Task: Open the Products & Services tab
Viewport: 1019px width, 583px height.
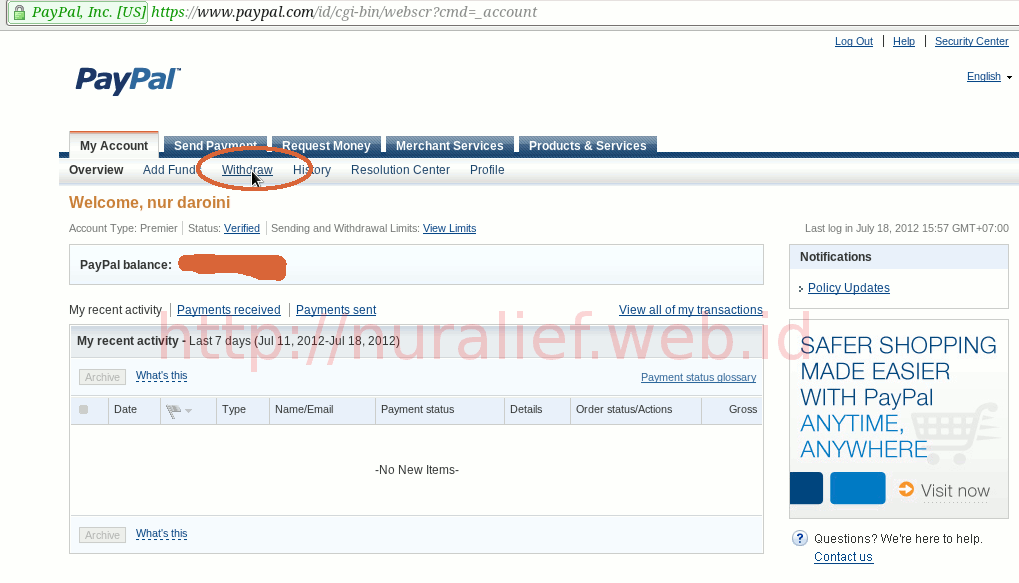Action: 587,145
